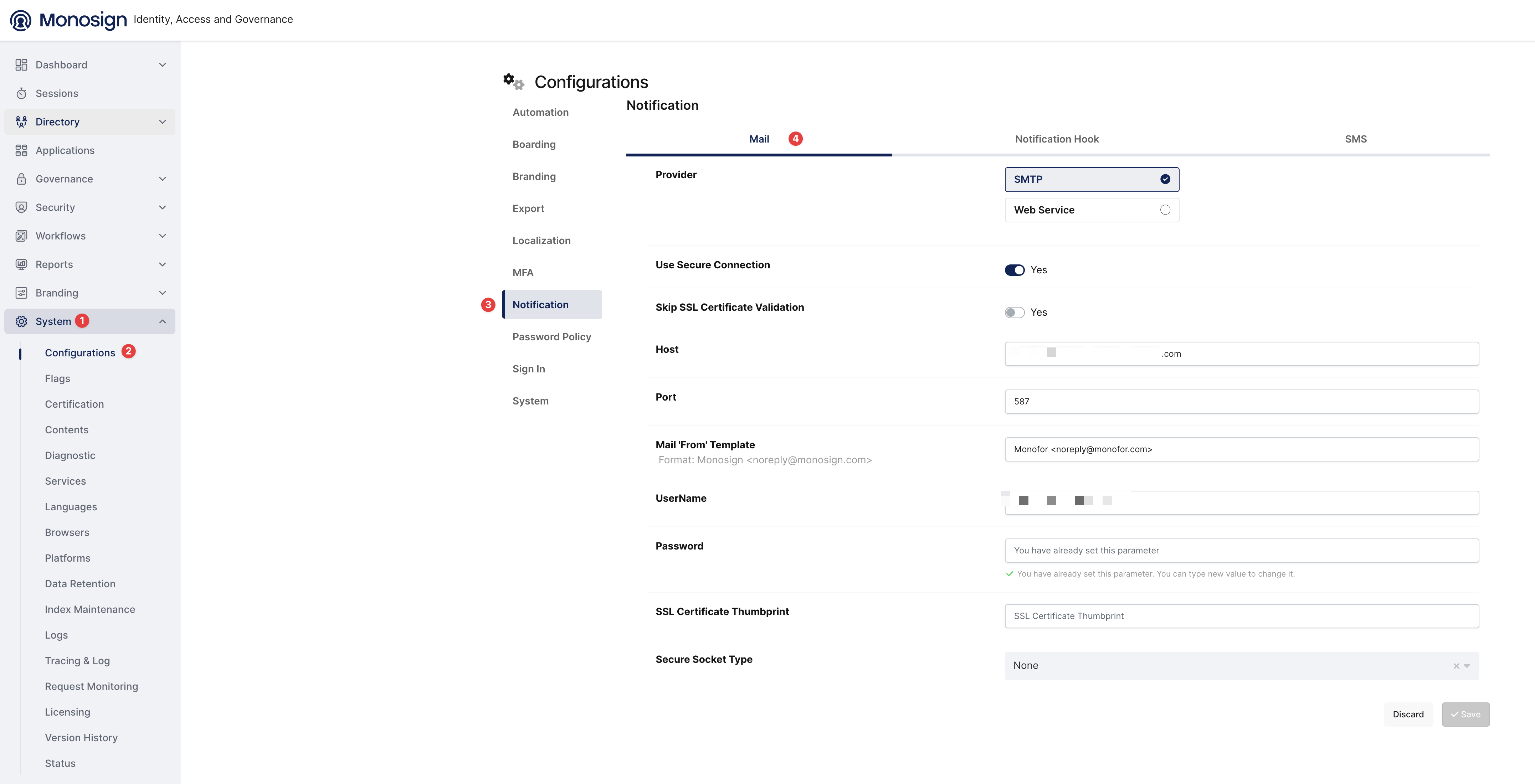Image resolution: width=1535 pixels, height=784 pixels.
Task: Collapse the System section chevron
Action: pos(162,322)
